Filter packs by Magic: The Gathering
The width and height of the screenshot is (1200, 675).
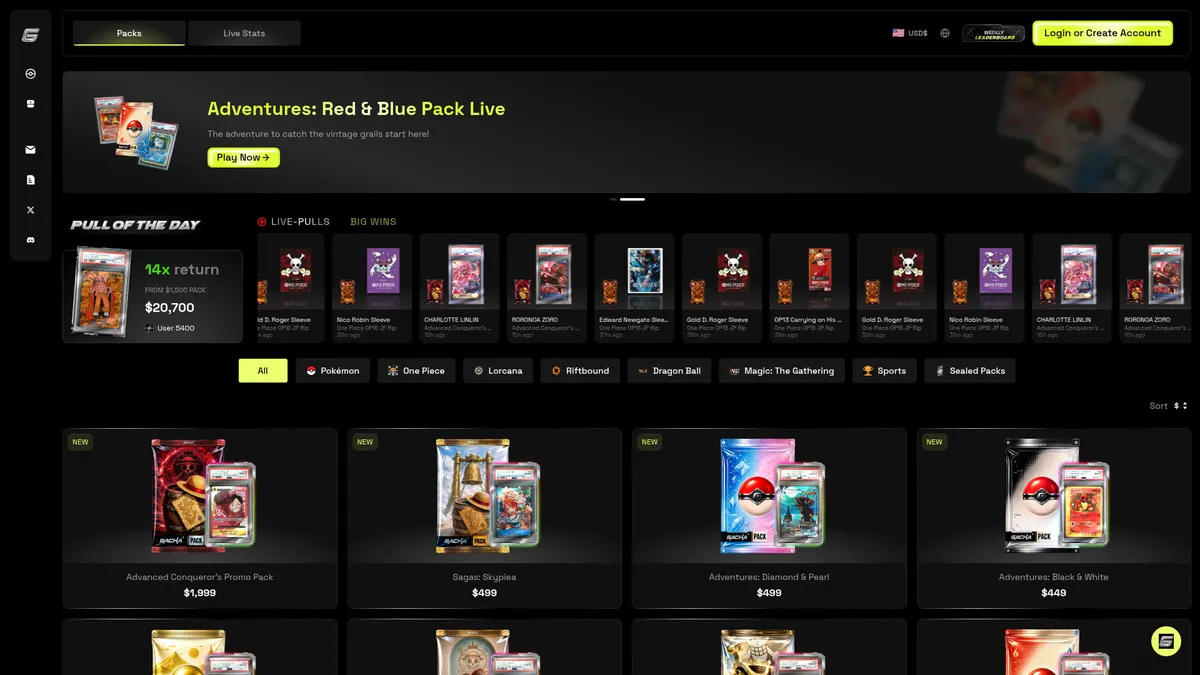[x=782, y=371]
